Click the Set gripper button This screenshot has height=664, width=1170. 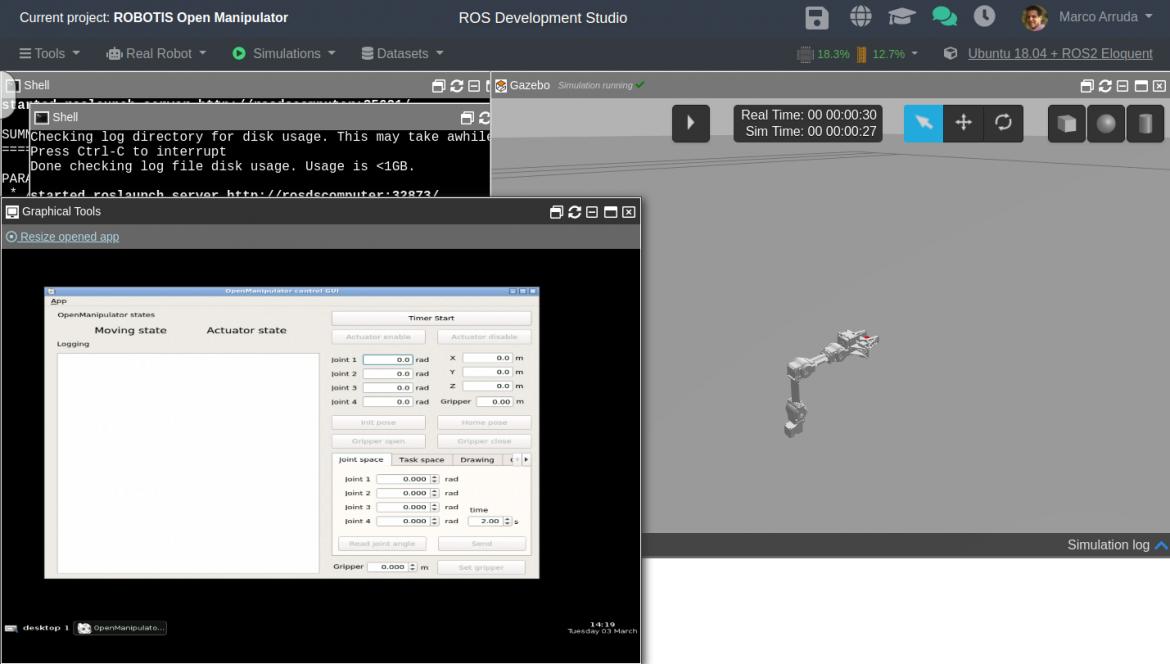pyautogui.click(x=481, y=568)
